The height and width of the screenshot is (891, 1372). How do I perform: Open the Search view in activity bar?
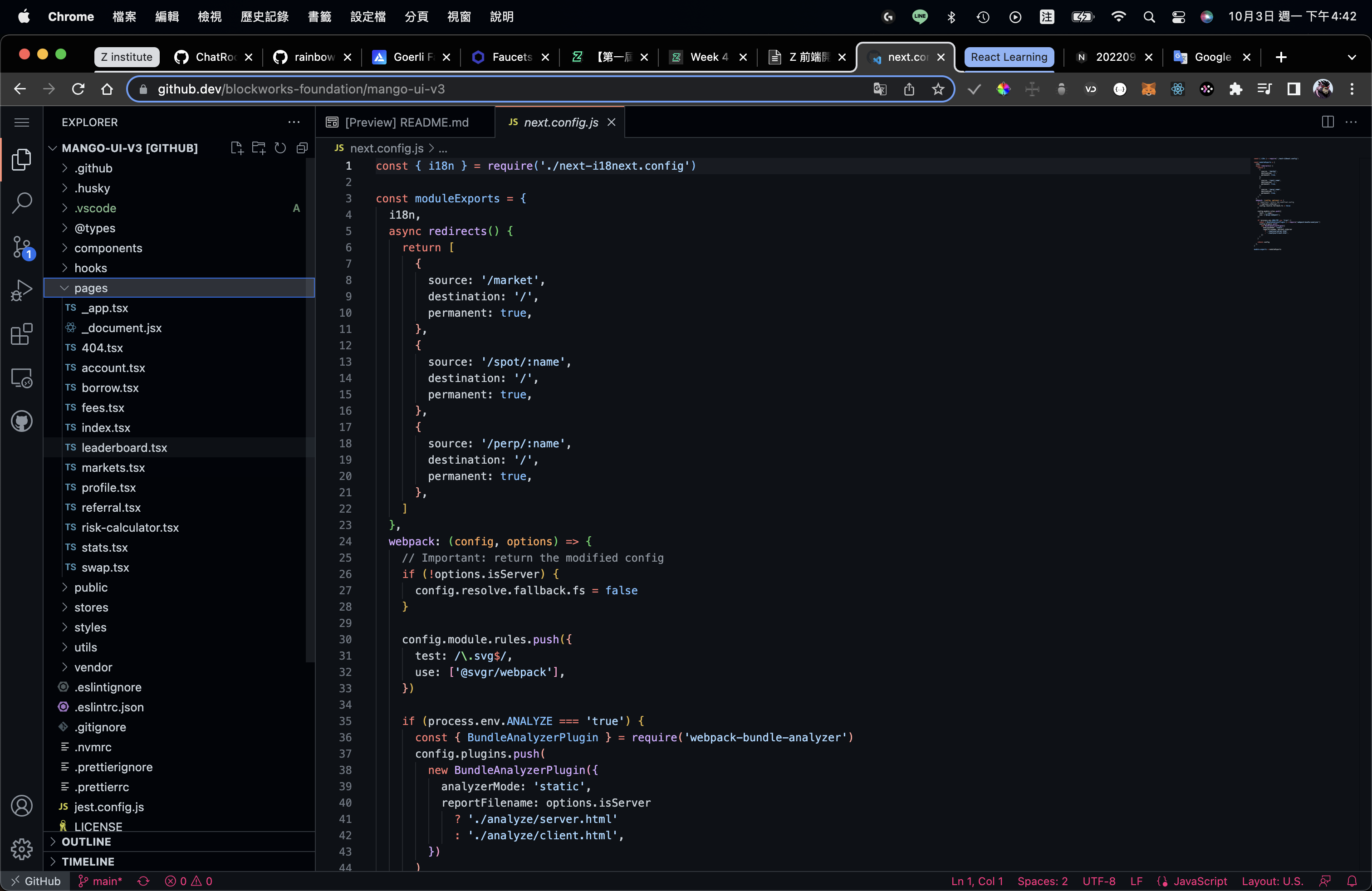(21, 202)
